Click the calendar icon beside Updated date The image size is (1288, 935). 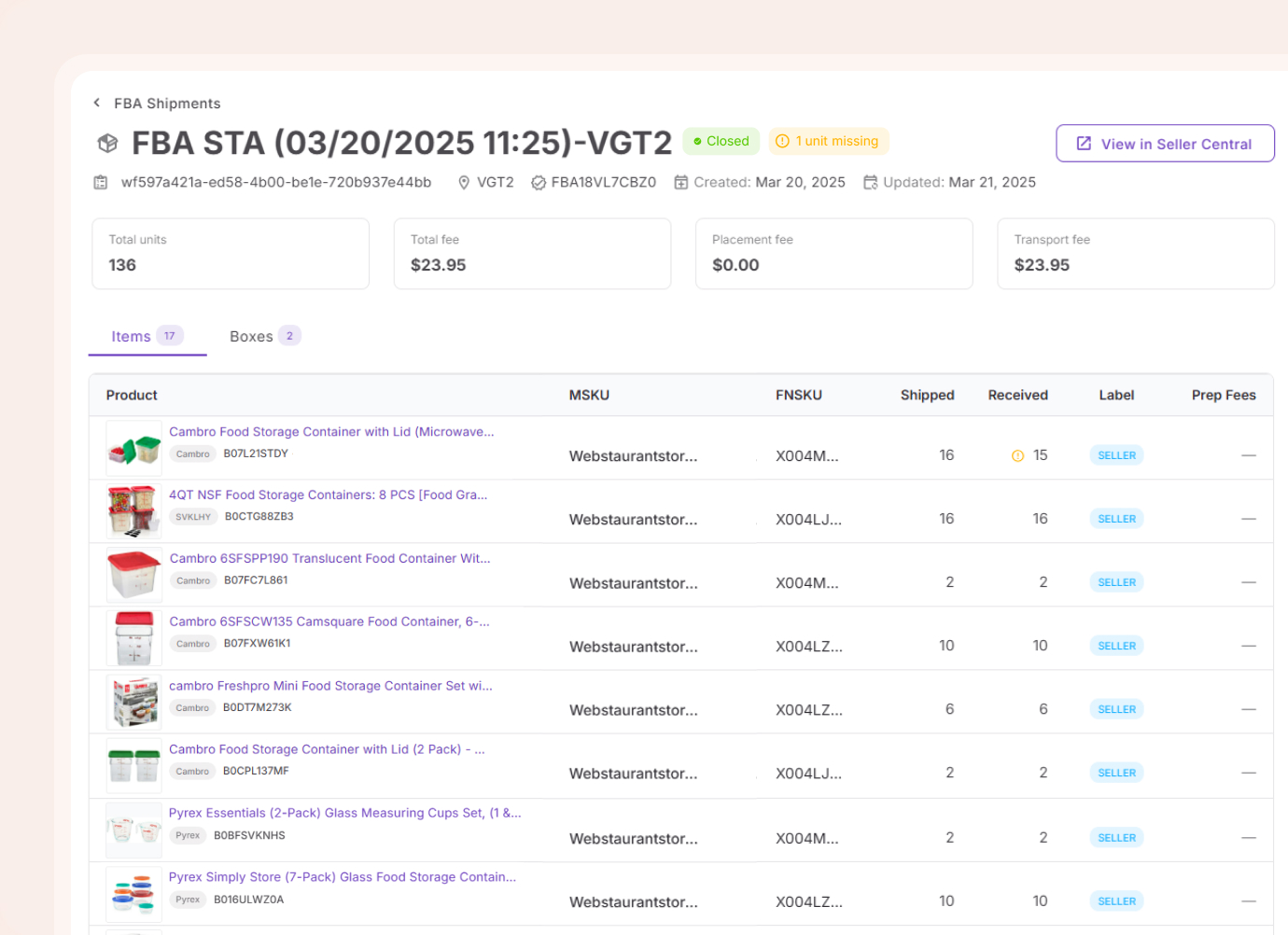[x=871, y=183]
